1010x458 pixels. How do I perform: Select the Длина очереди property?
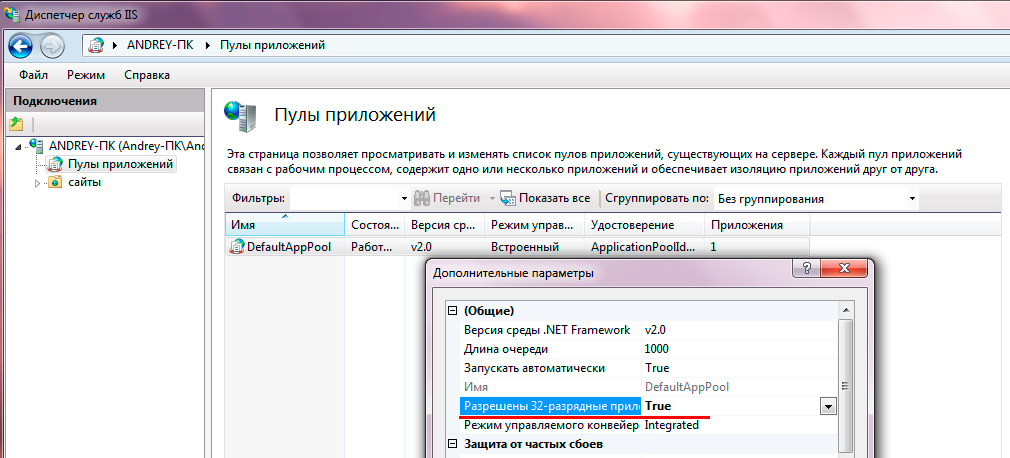coord(506,349)
